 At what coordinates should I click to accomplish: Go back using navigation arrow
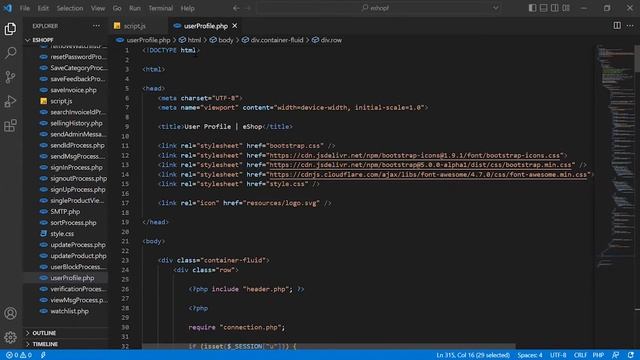[x=236, y=8]
